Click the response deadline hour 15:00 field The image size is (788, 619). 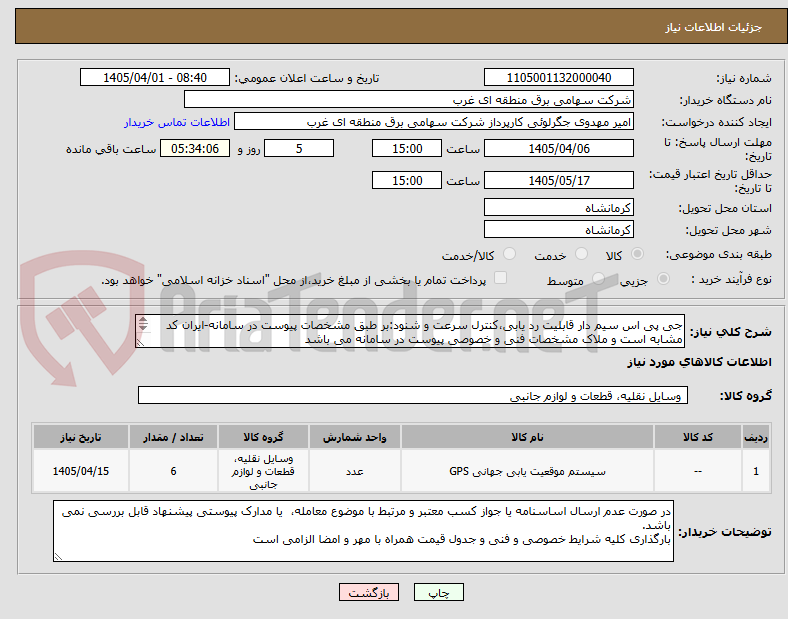tap(407, 148)
